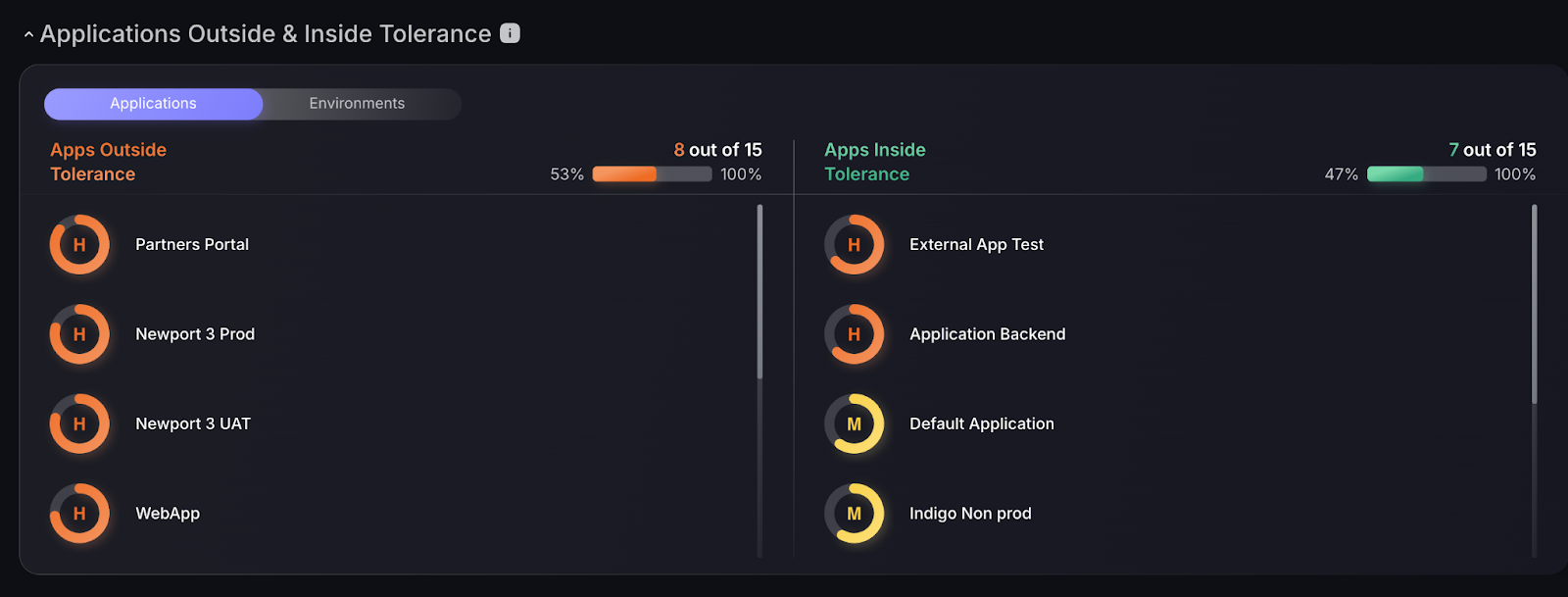Screen dimensions: 1568x597
Task: Click the Default Application medium-risk icon
Action: (x=854, y=423)
